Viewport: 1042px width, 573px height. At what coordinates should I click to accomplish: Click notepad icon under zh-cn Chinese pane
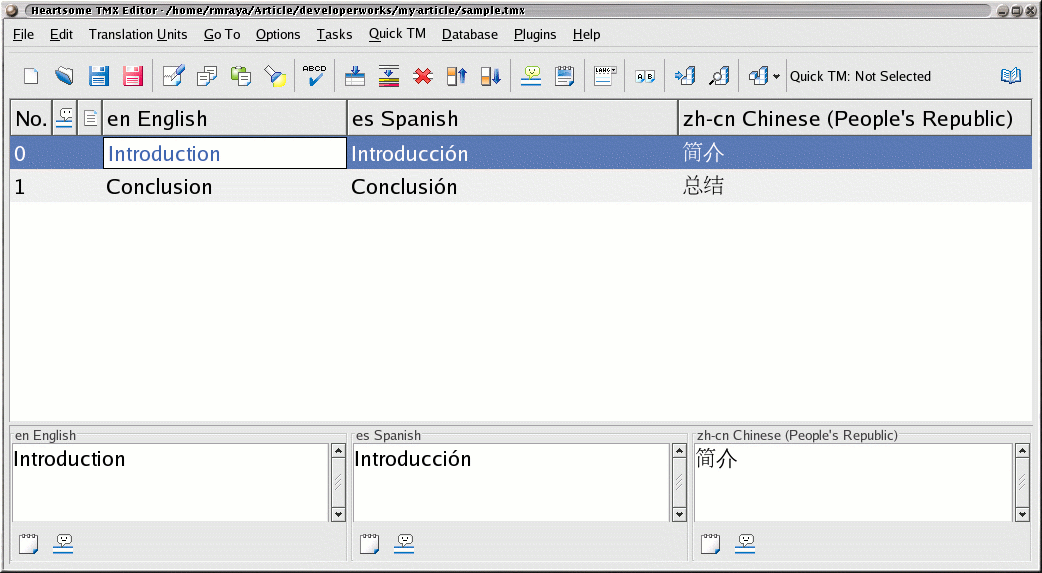pyautogui.click(x=710, y=544)
